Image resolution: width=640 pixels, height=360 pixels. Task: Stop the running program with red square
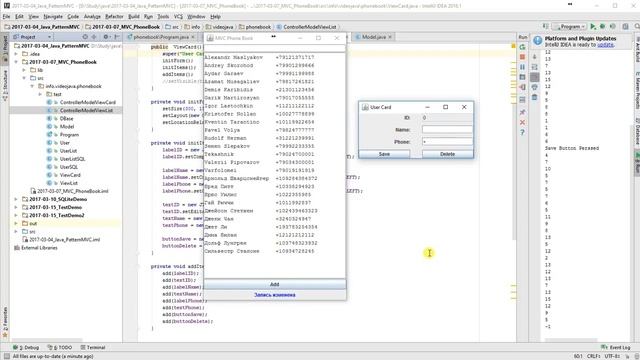[x=522, y=57]
